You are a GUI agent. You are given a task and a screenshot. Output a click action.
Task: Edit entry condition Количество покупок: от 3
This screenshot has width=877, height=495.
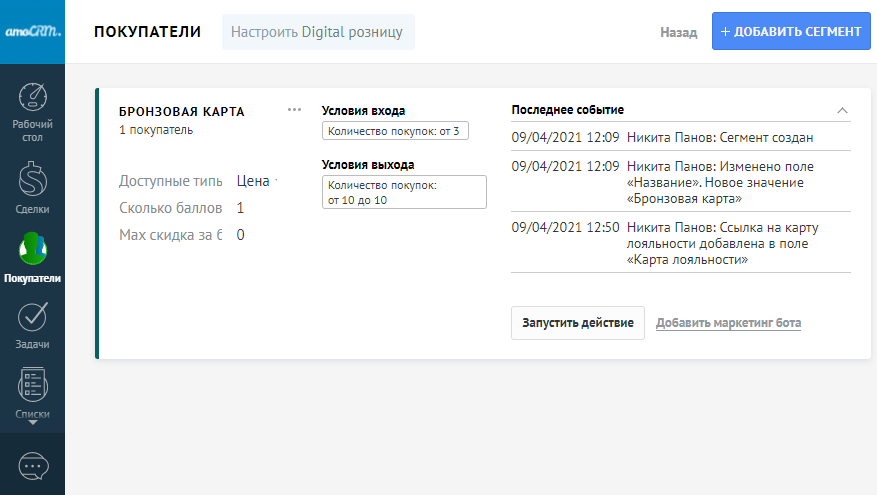coord(395,131)
